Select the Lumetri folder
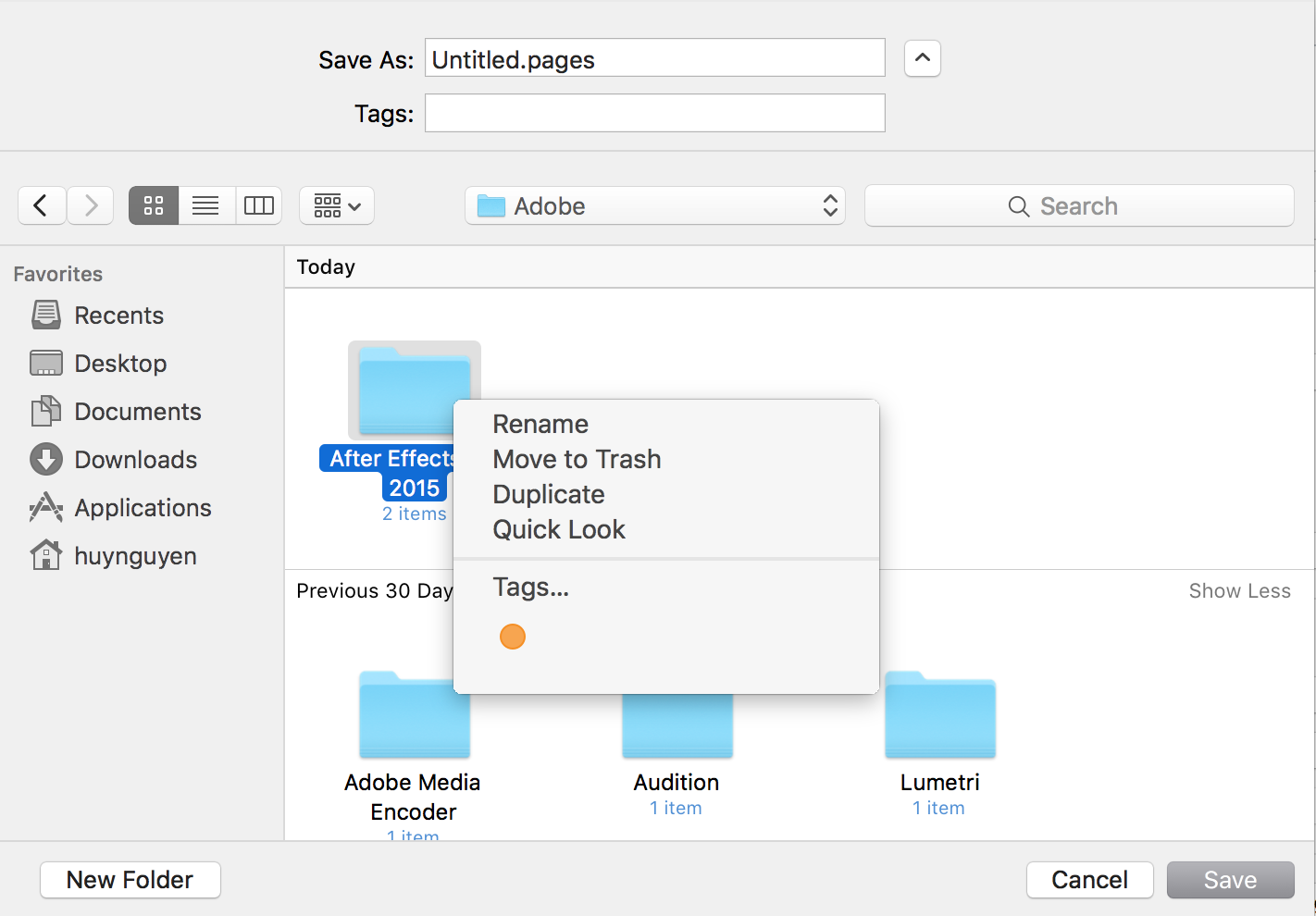The width and height of the screenshot is (1316, 916). tap(940, 715)
